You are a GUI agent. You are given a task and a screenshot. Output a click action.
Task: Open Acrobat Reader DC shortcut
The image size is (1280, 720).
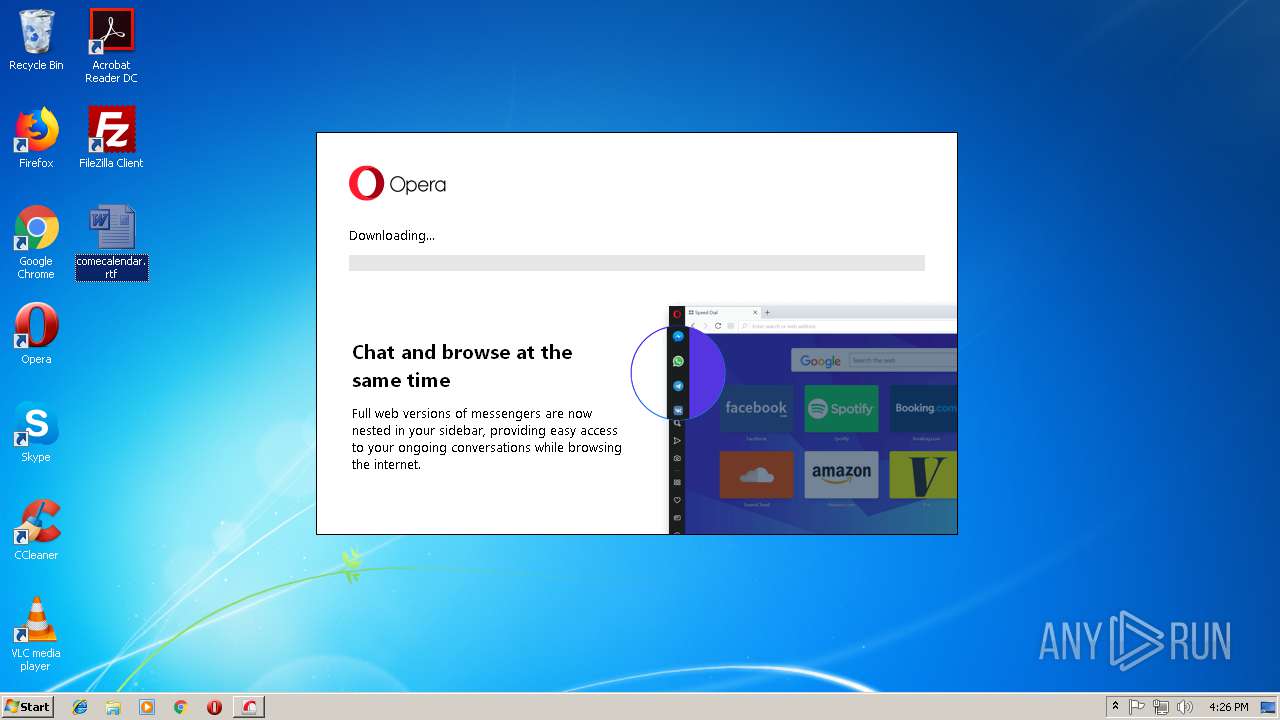(111, 46)
